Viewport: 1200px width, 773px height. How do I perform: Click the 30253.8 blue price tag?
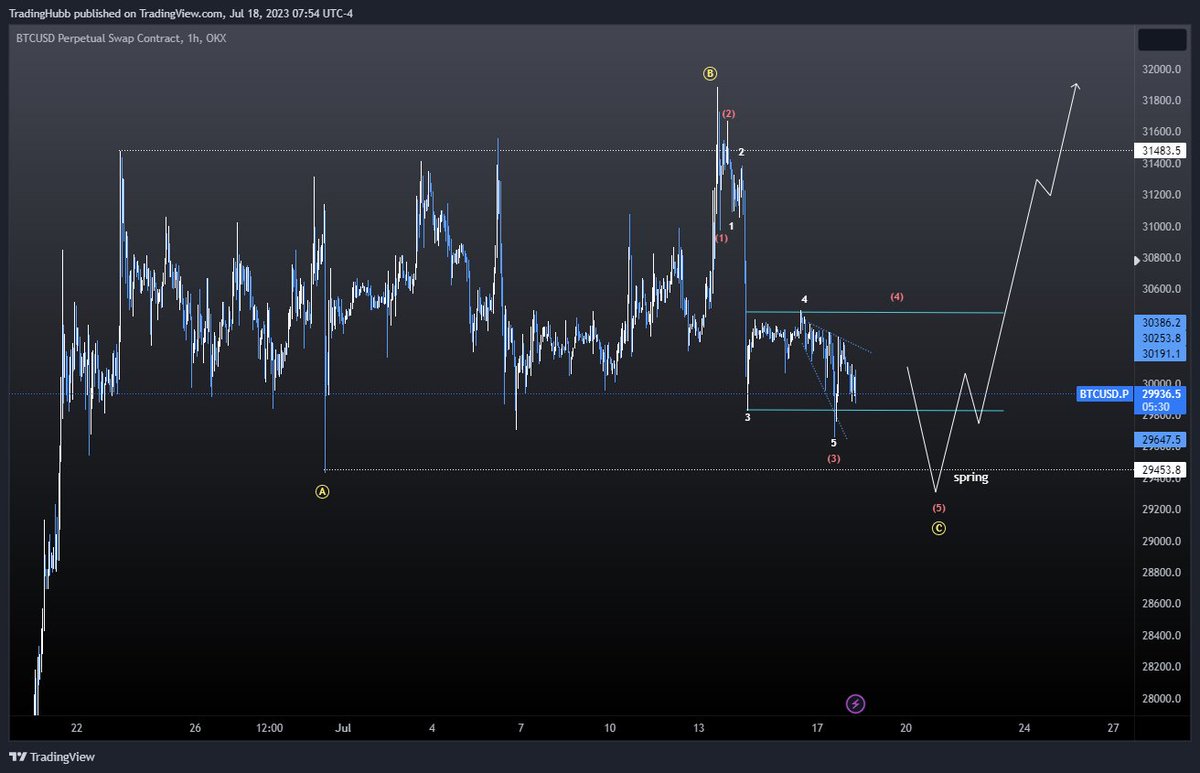[x=1163, y=338]
